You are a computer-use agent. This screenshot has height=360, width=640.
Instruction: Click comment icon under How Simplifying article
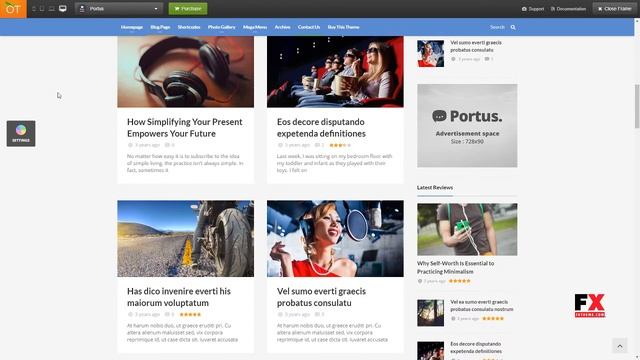pos(167,145)
